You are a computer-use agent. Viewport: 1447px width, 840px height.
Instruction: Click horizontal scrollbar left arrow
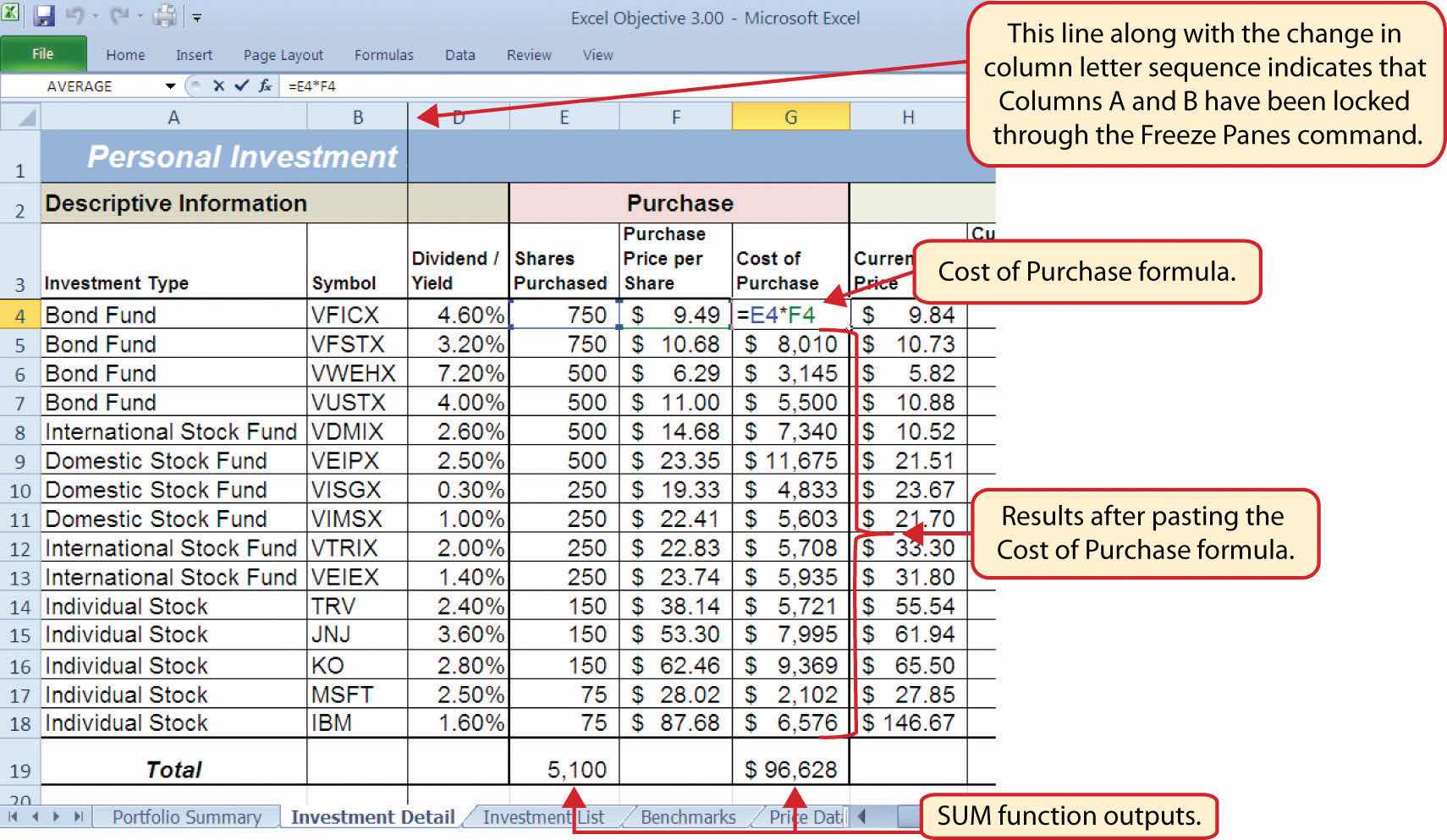862,816
